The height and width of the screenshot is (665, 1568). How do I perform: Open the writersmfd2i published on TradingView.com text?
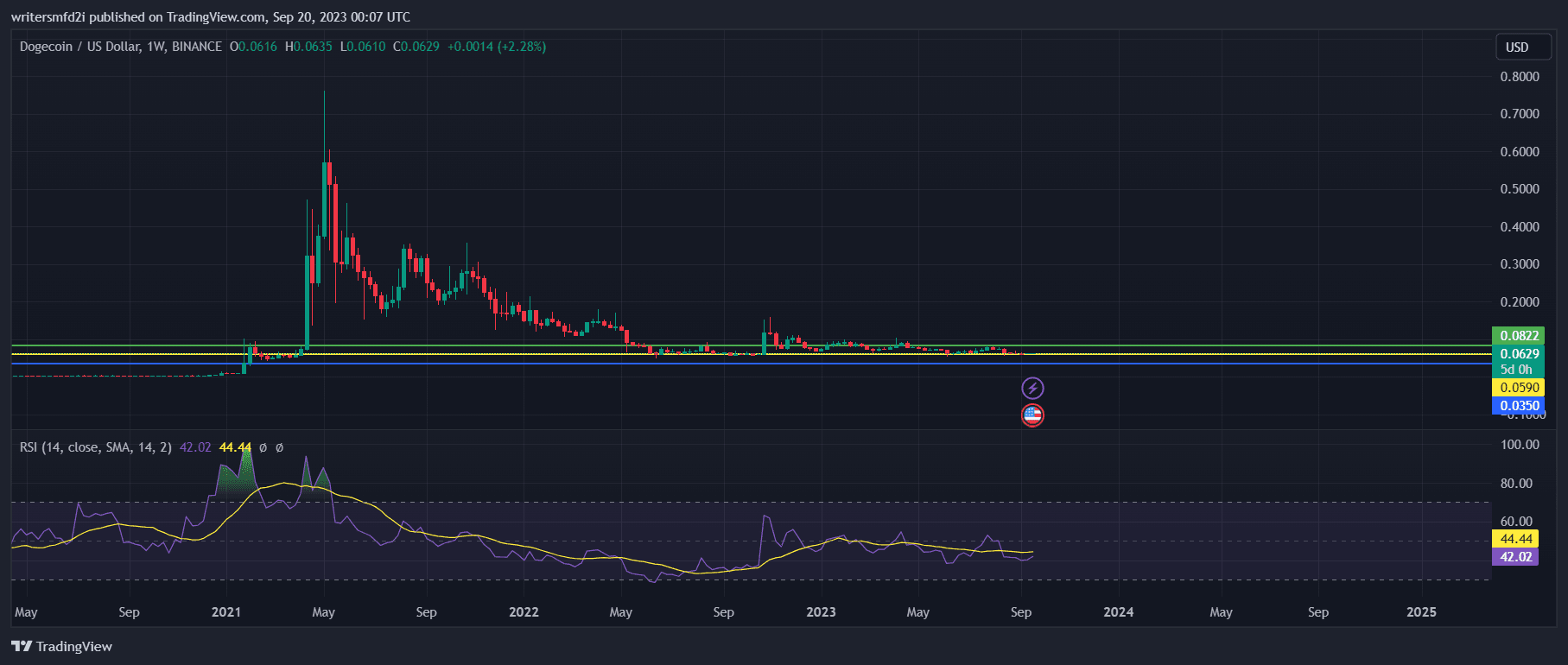coord(210,17)
